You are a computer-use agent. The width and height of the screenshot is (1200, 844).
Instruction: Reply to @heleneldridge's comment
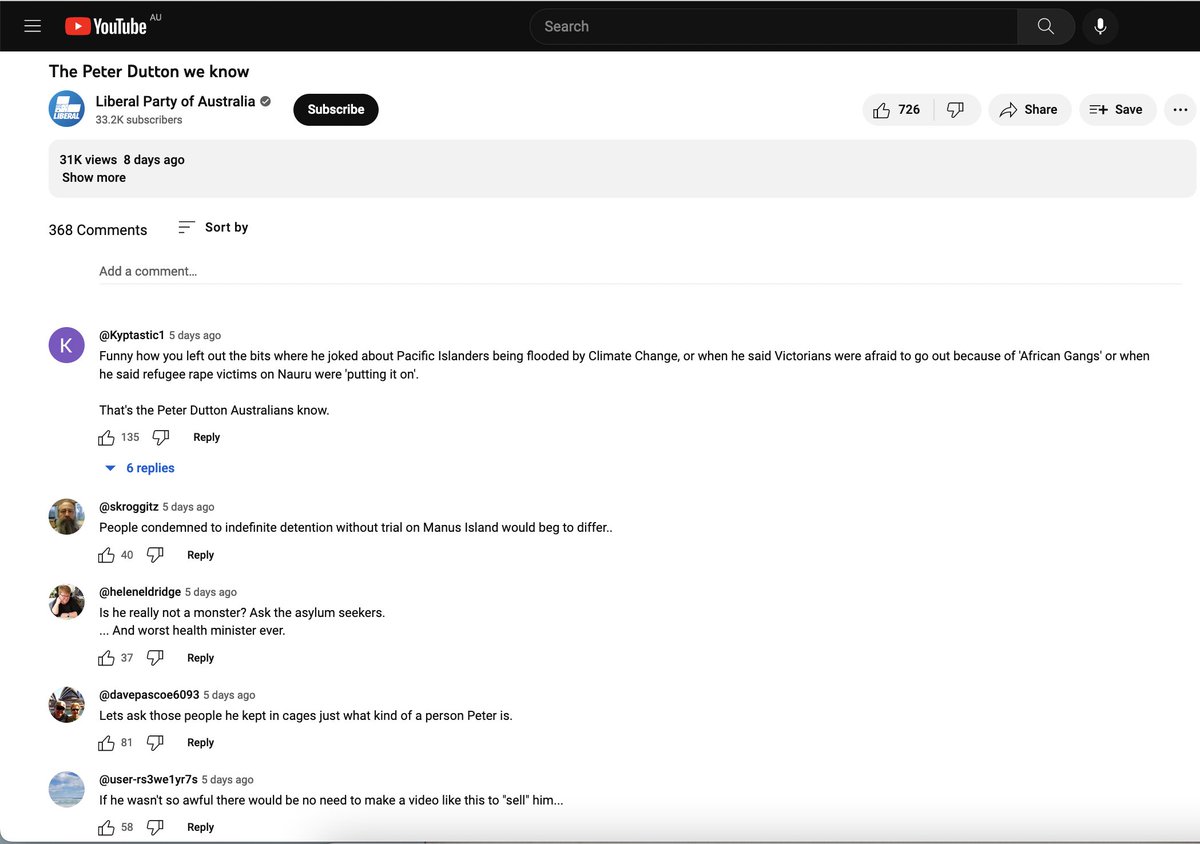(201, 658)
